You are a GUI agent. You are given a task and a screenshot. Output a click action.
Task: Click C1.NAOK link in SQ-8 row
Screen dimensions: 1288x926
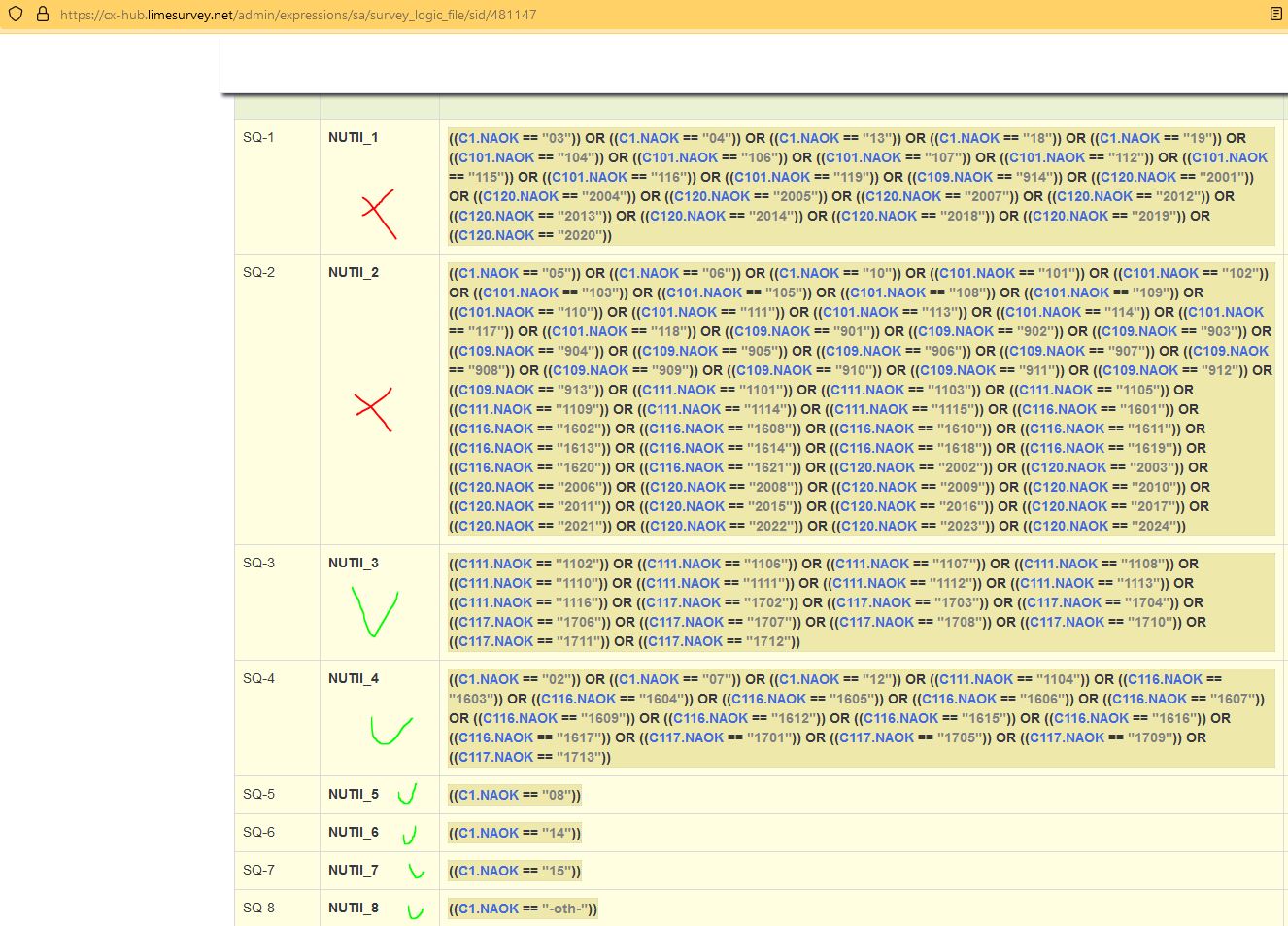click(x=489, y=909)
